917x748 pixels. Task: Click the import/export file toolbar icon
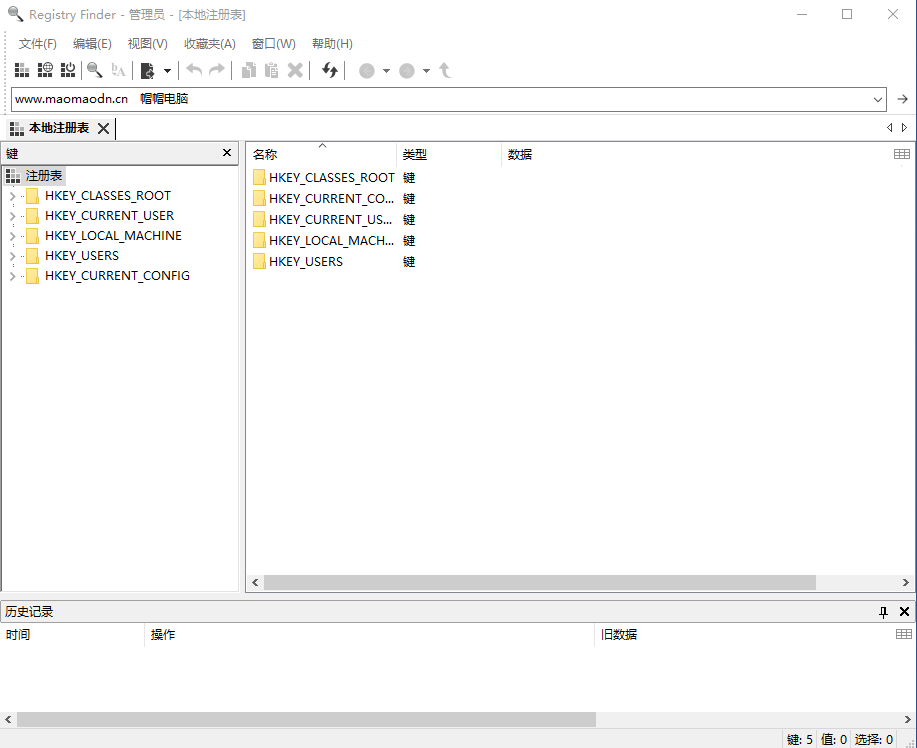147,70
